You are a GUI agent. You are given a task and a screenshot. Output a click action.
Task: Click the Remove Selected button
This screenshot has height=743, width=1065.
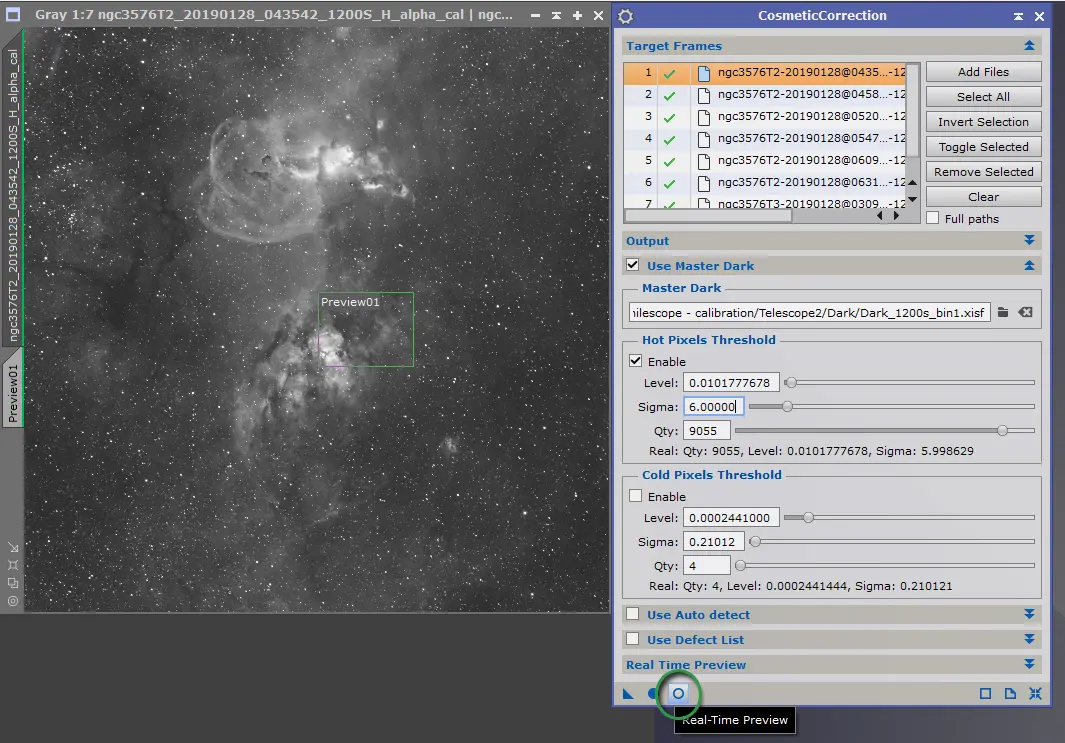[983, 172]
